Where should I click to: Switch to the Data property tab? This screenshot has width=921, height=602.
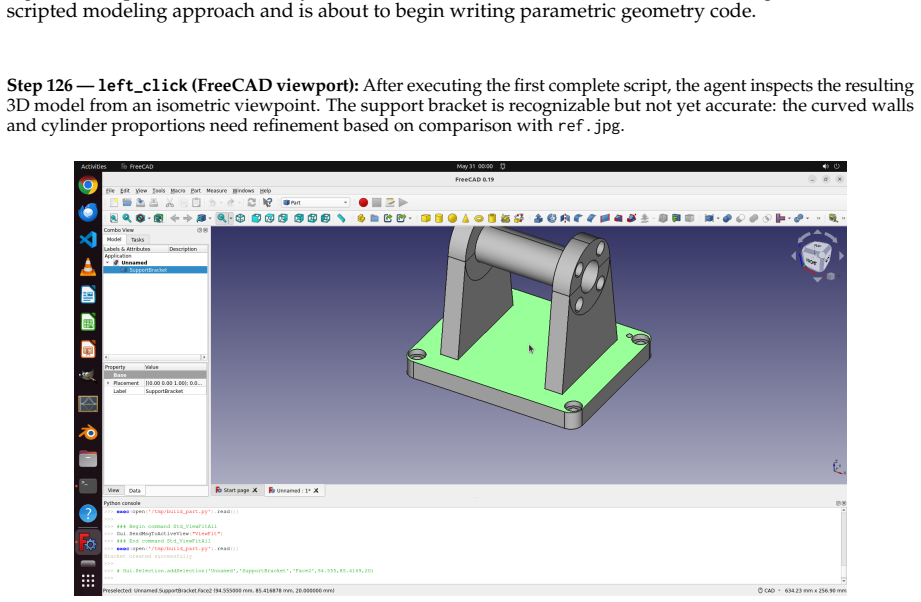135,490
